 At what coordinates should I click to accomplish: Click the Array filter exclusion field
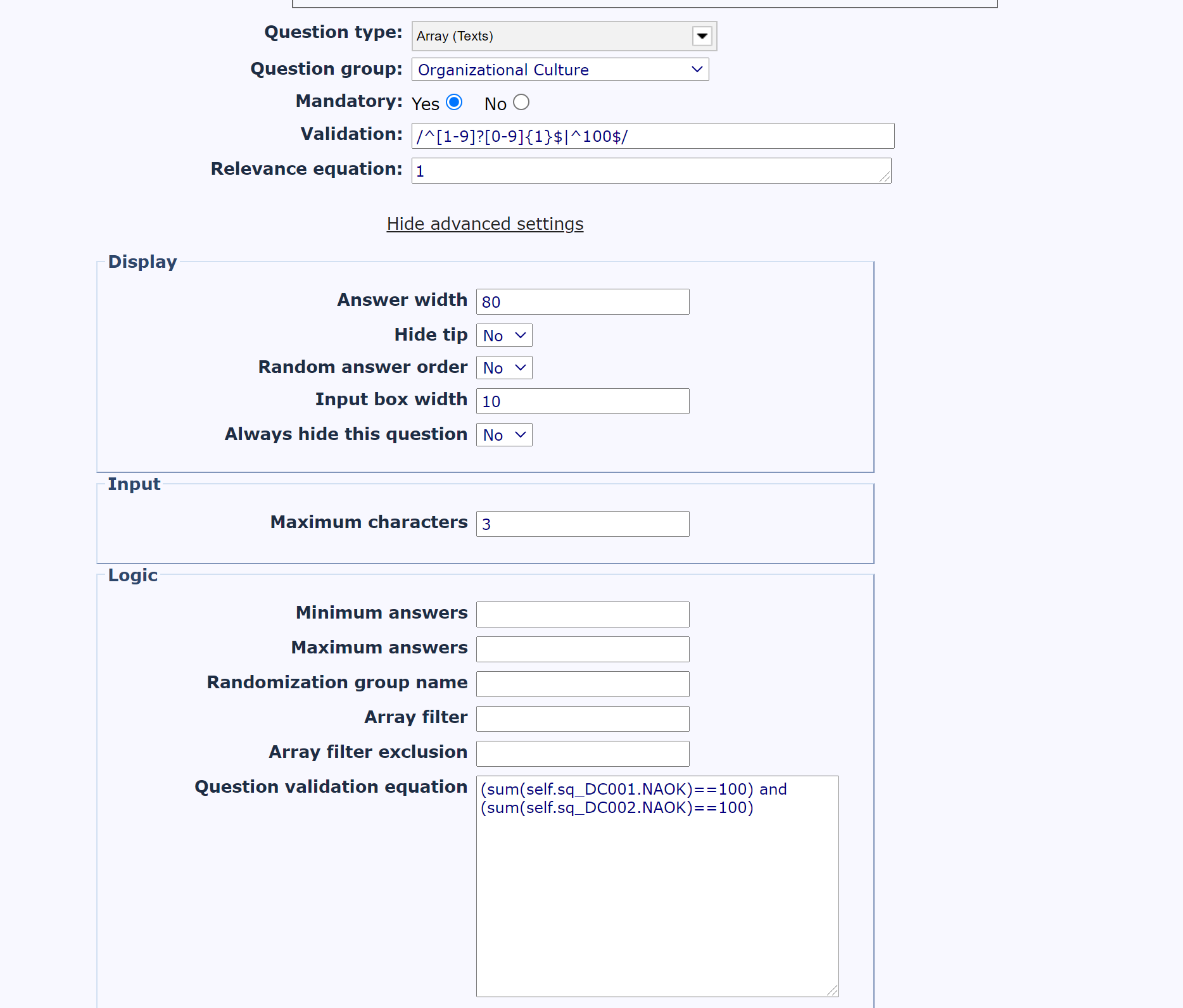pos(582,754)
